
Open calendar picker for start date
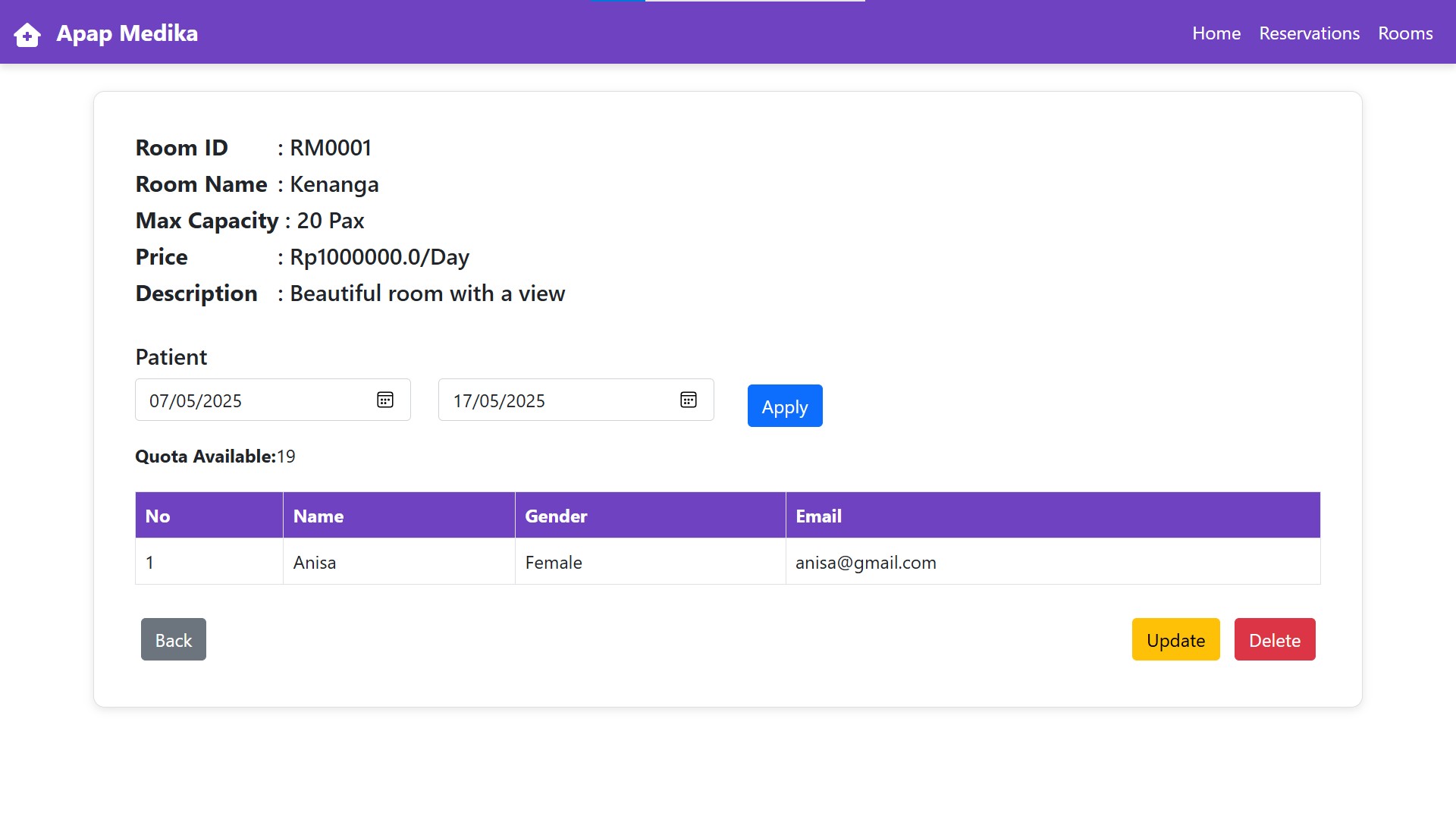pyautogui.click(x=385, y=400)
